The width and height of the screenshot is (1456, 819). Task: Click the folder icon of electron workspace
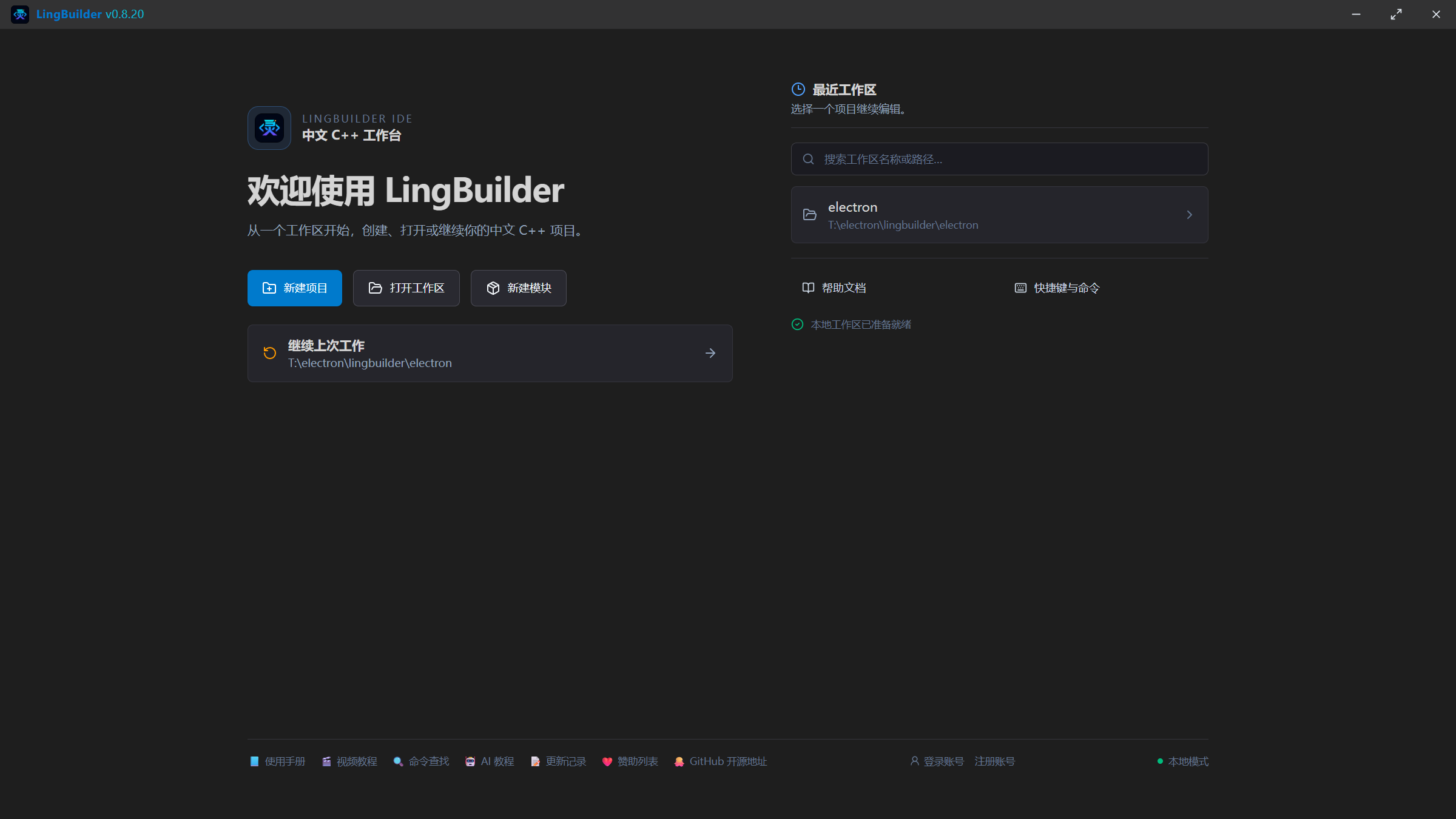810,215
